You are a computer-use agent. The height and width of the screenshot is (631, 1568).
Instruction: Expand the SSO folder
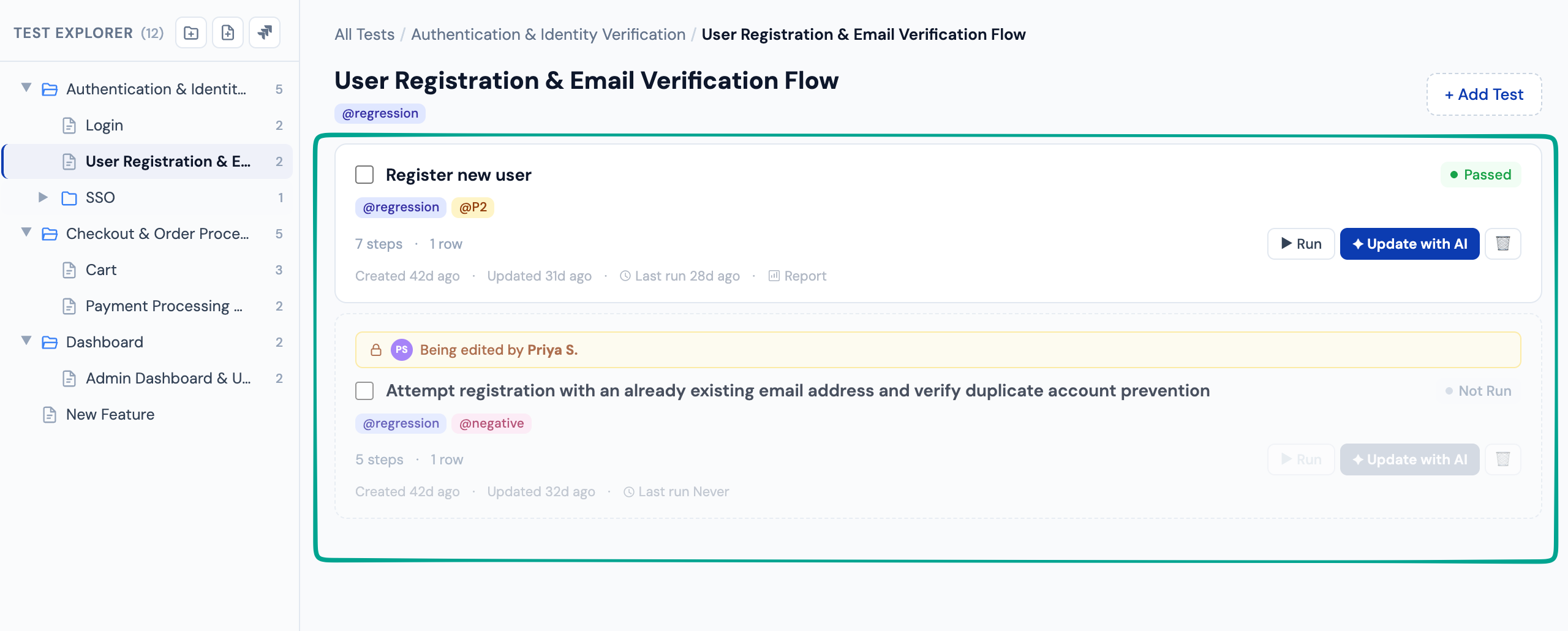[x=43, y=197]
